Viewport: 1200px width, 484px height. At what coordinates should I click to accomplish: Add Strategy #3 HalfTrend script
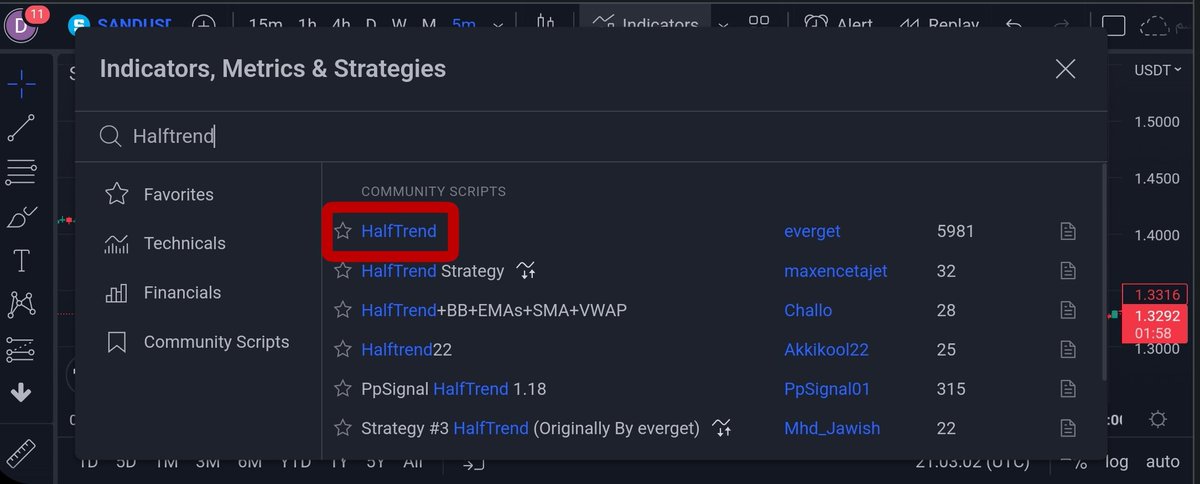pyautogui.click(x=530, y=428)
